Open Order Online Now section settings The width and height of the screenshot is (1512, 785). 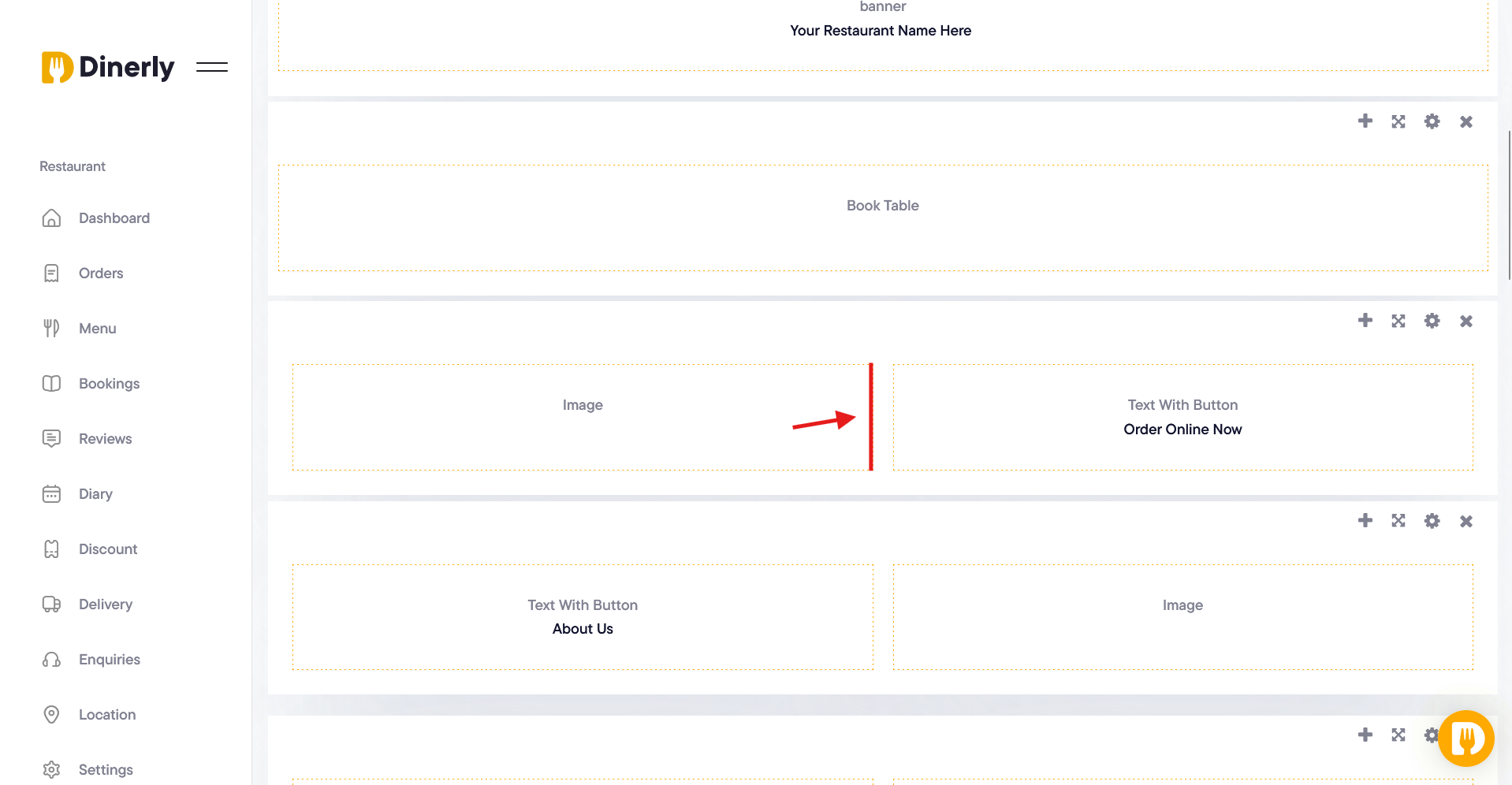1432,321
